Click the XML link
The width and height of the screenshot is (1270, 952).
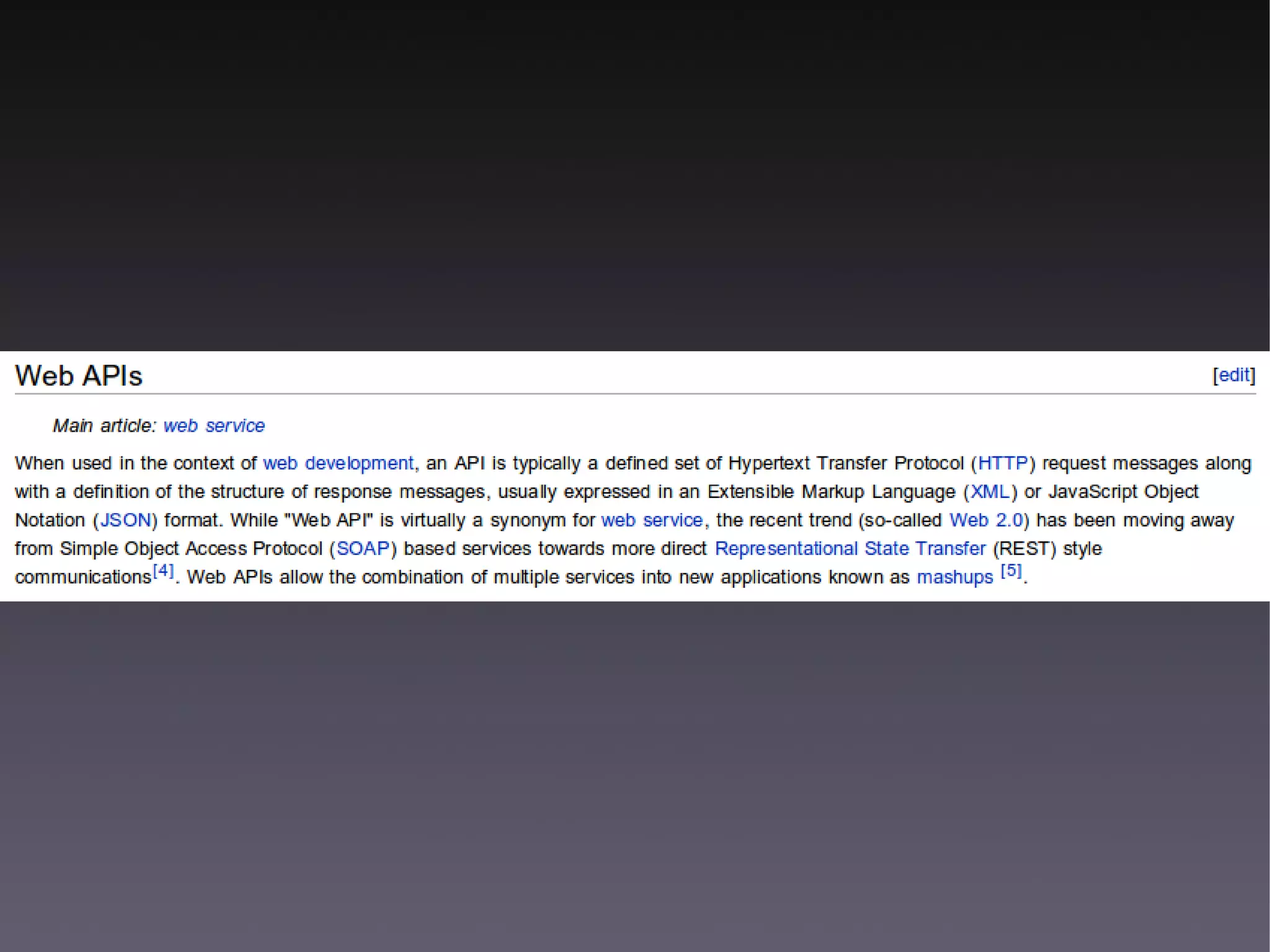[990, 492]
